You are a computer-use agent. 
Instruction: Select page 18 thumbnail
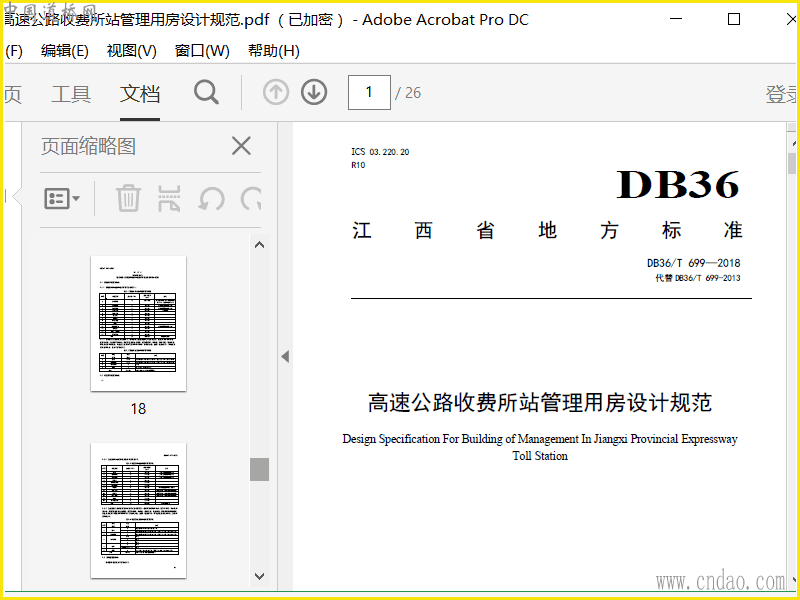point(138,324)
